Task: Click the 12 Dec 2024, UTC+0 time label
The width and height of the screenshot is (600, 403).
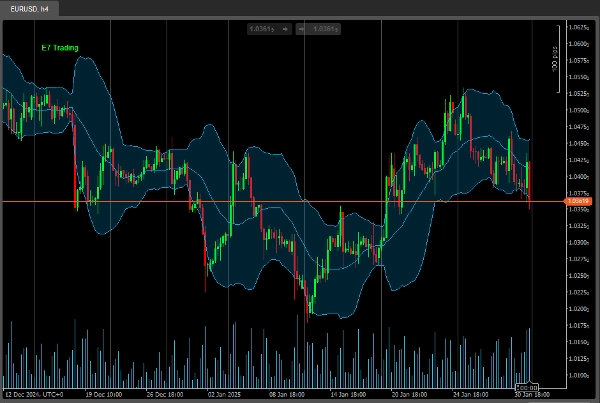Action: (34, 394)
